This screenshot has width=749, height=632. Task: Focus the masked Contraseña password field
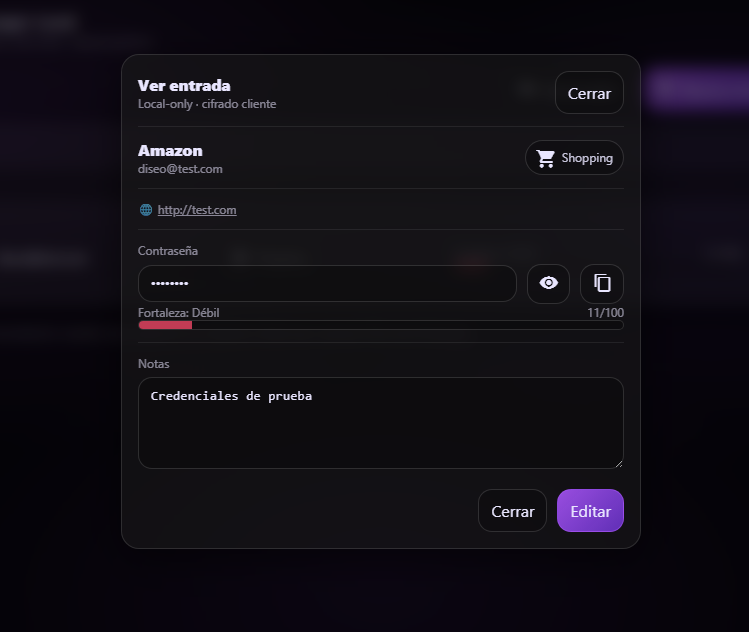(327, 283)
